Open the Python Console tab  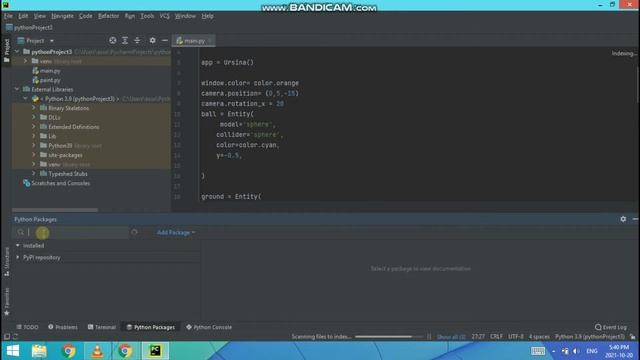209,327
